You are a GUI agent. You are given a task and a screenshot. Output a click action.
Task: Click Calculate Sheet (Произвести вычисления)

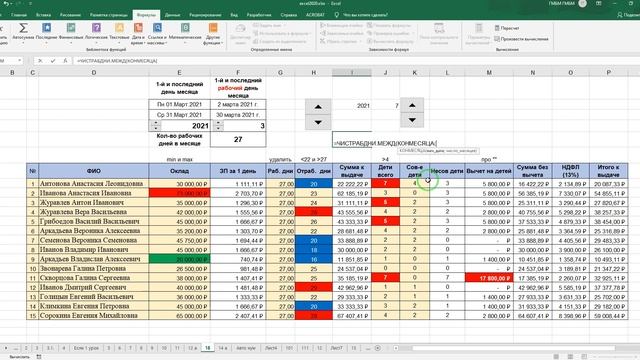521,39
